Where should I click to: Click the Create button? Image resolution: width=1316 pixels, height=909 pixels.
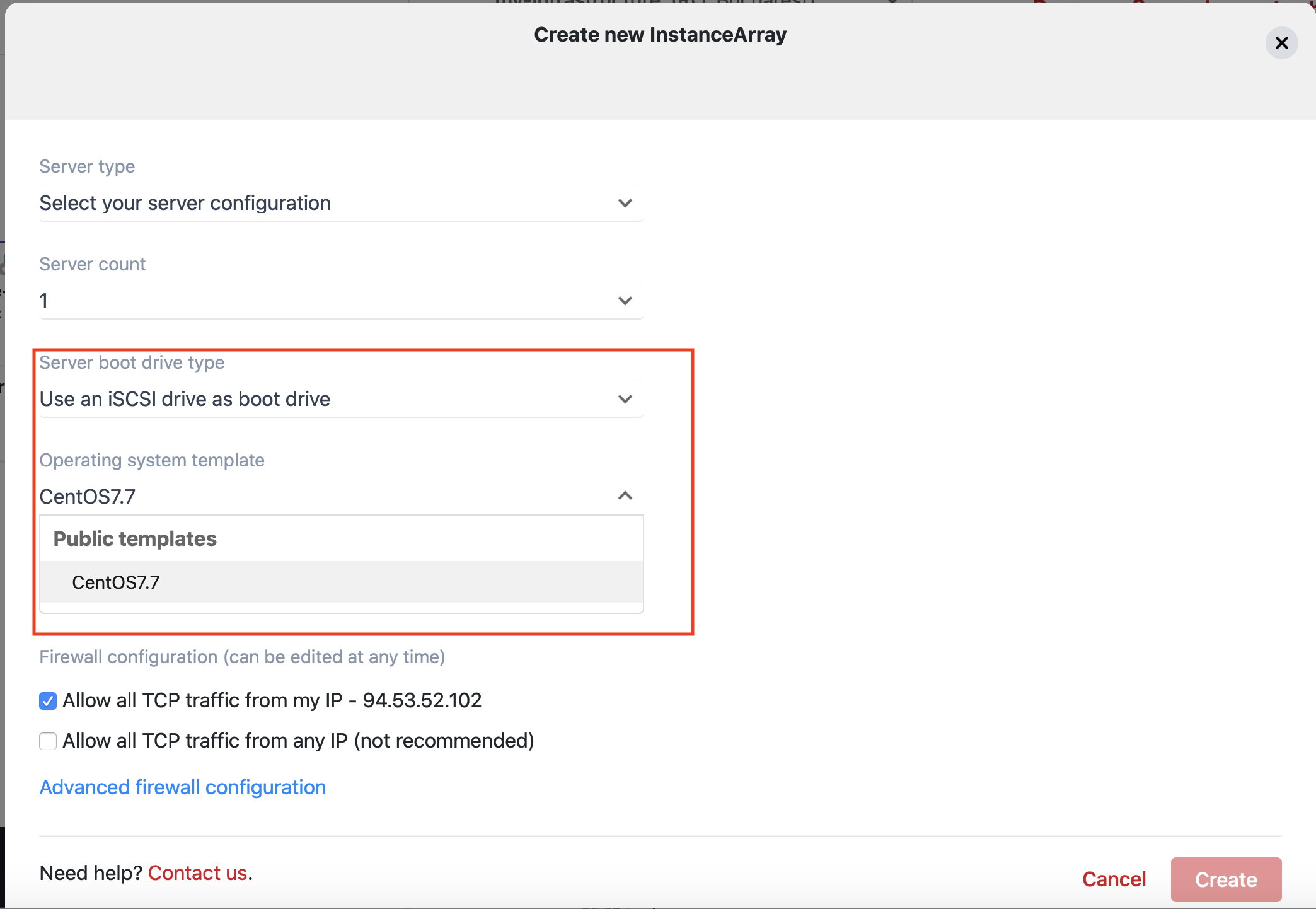tap(1226, 879)
